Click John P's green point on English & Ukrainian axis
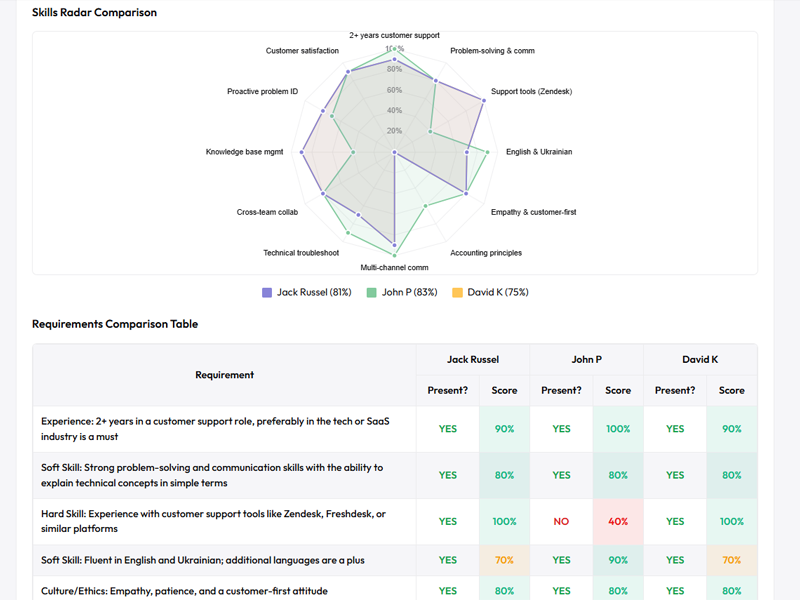This screenshot has width=800, height=600. pyautogui.click(x=487, y=152)
